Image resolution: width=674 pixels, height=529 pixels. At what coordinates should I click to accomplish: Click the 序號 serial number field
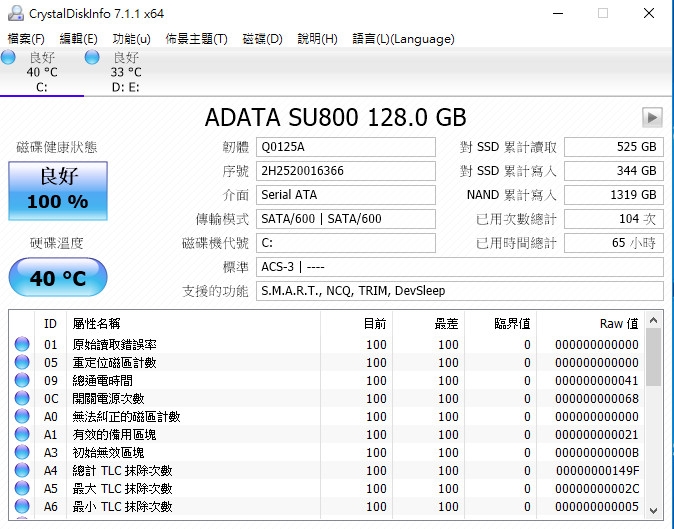coord(346,171)
